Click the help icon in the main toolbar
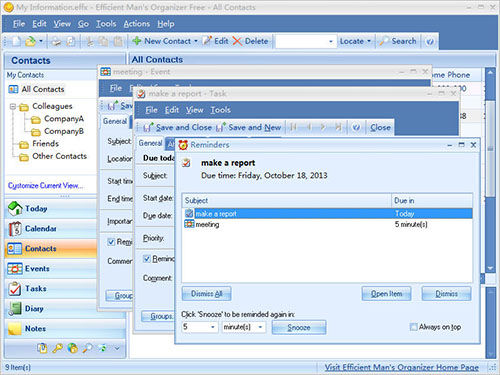Screen dimensions: 500x375 [430, 42]
